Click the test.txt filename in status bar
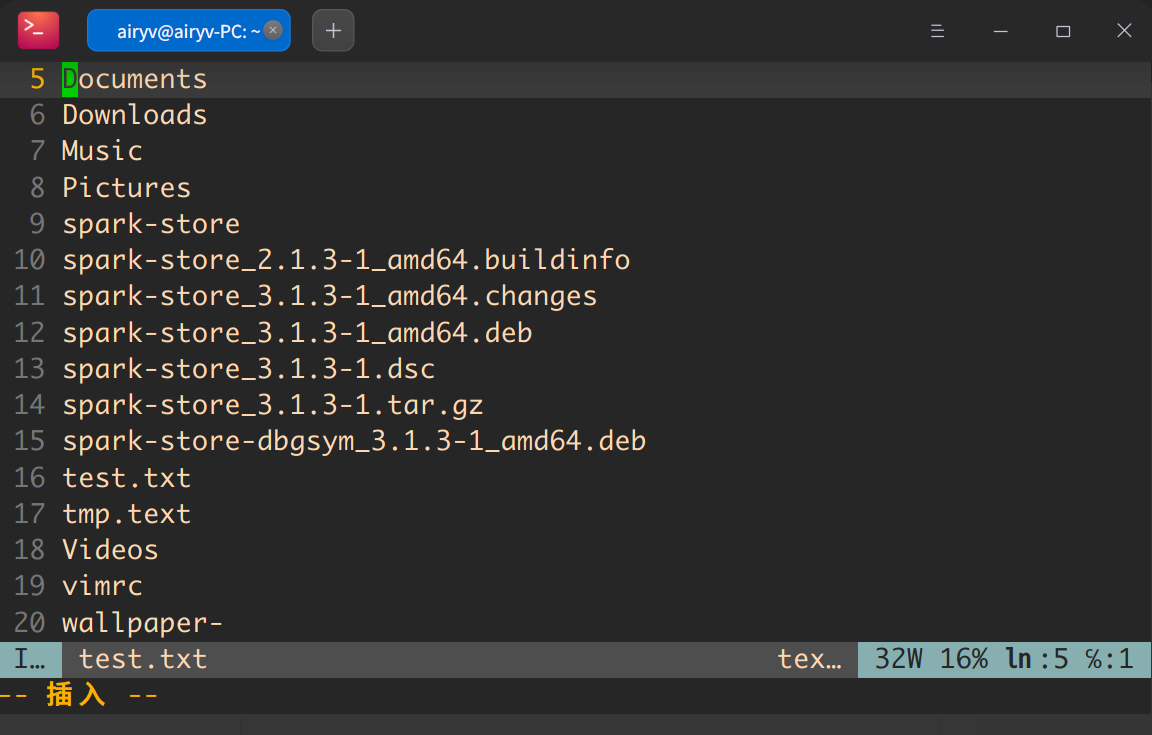 [143, 659]
